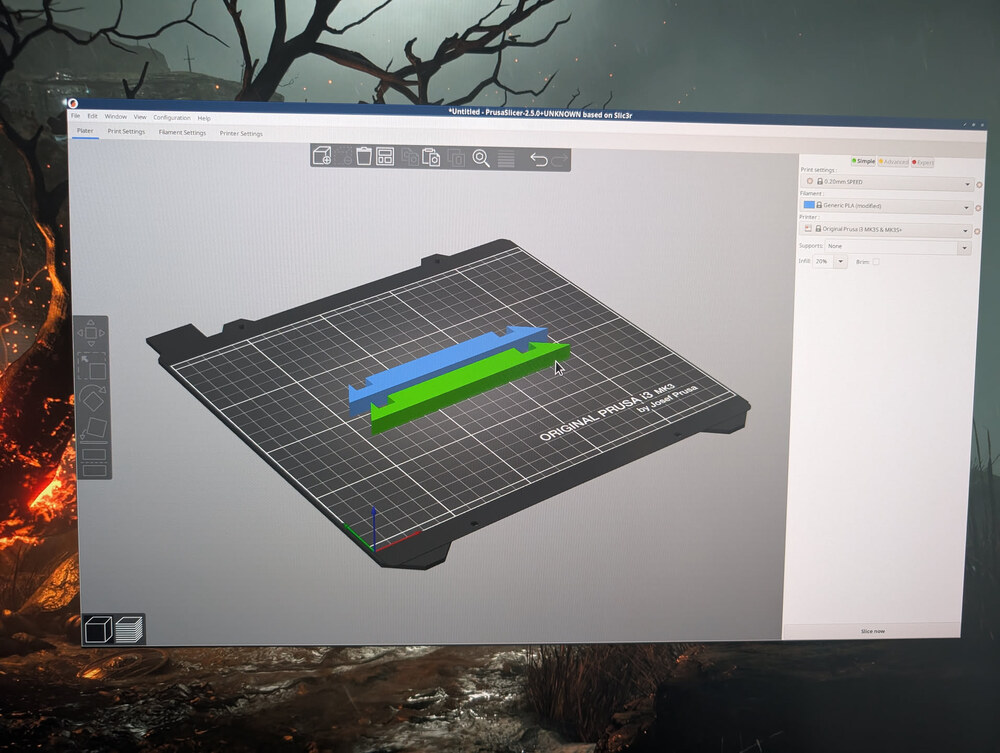Viewport: 1000px width, 753px height.
Task: Open the Configuration menu
Action: (x=172, y=118)
